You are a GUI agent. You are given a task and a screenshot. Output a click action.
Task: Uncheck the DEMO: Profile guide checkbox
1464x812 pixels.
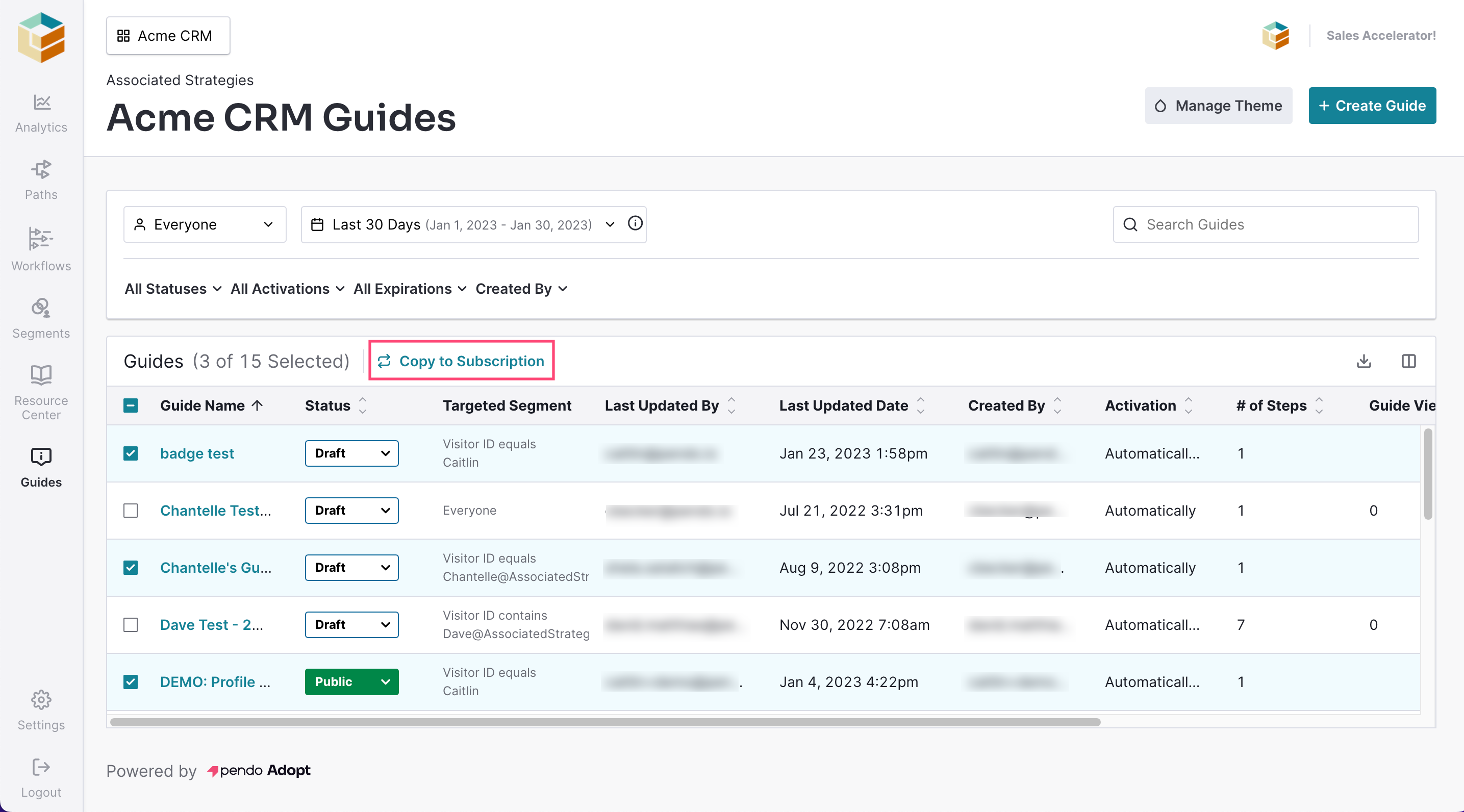(x=131, y=682)
